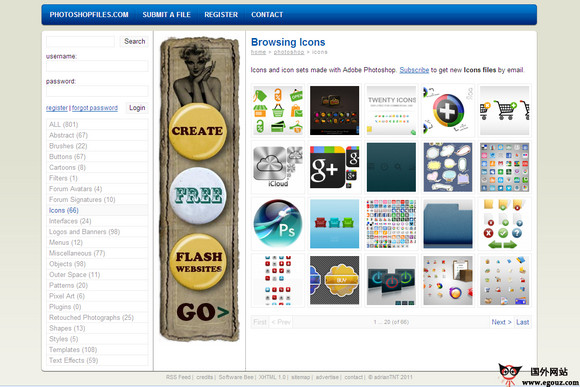This screenshot has height=387, width=580.
Task: Open the CONTACT nav item
Action: pyautogui.click(x=267, y=15)
